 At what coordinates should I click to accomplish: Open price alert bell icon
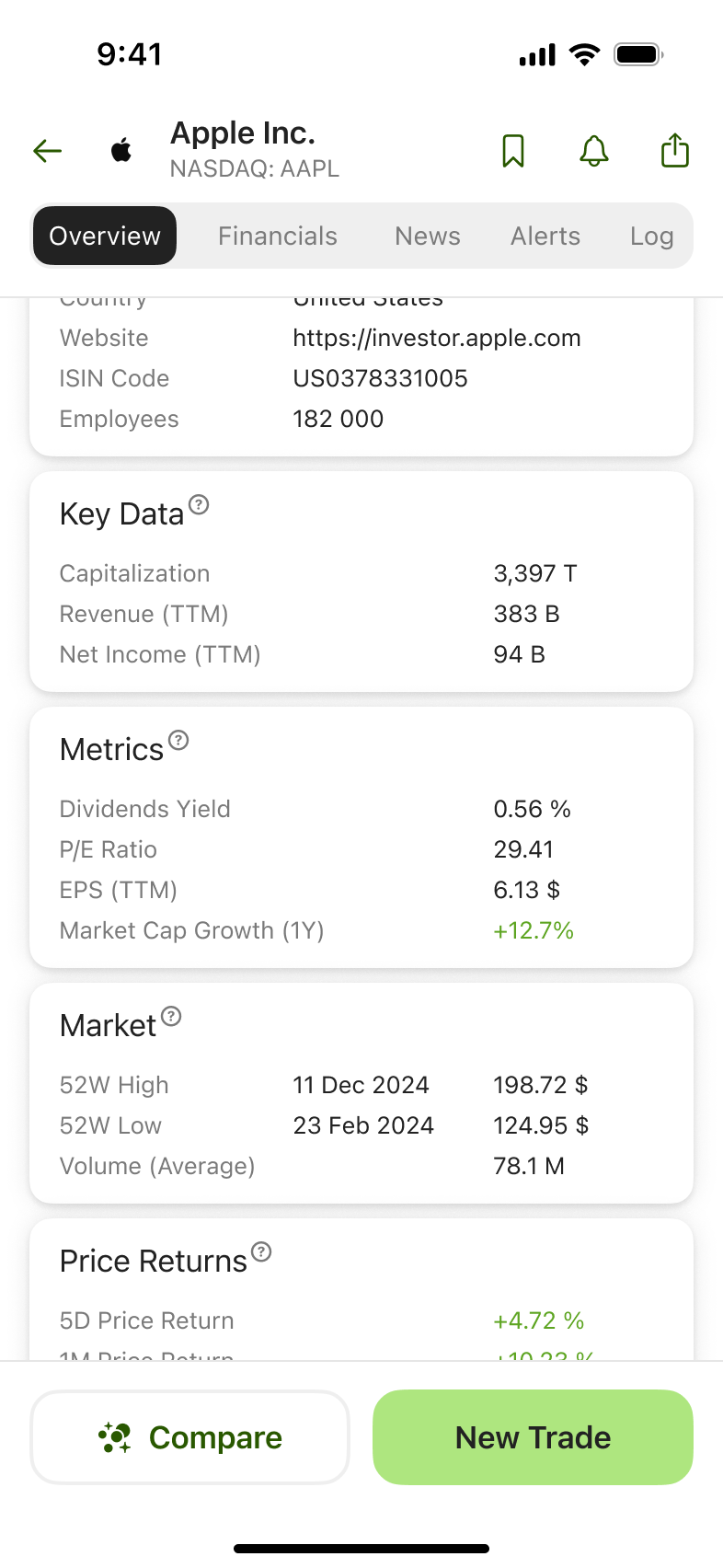(594, 150)
